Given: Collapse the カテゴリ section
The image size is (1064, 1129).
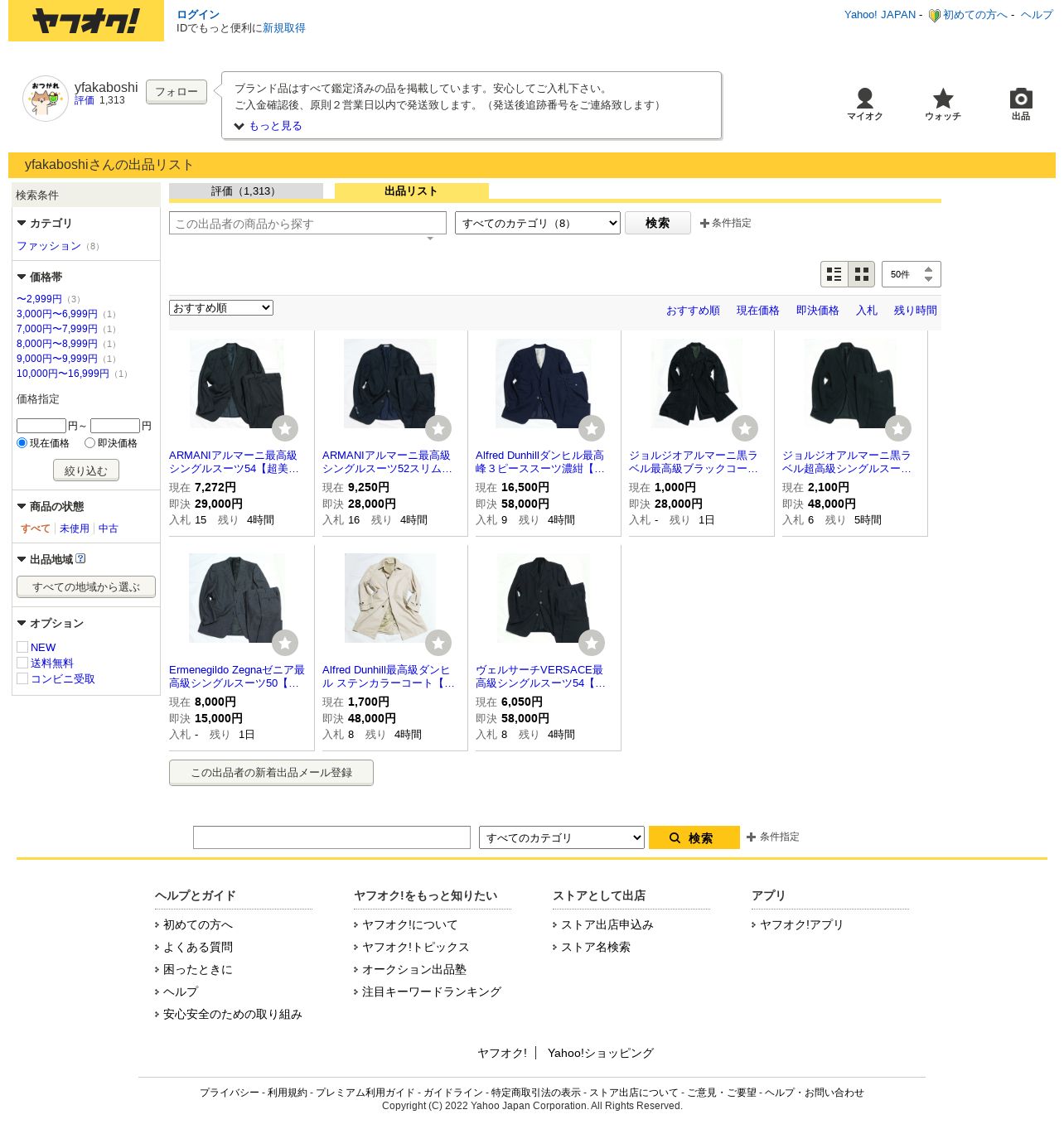Looking at the screenshot, I should tap(22, 223).
